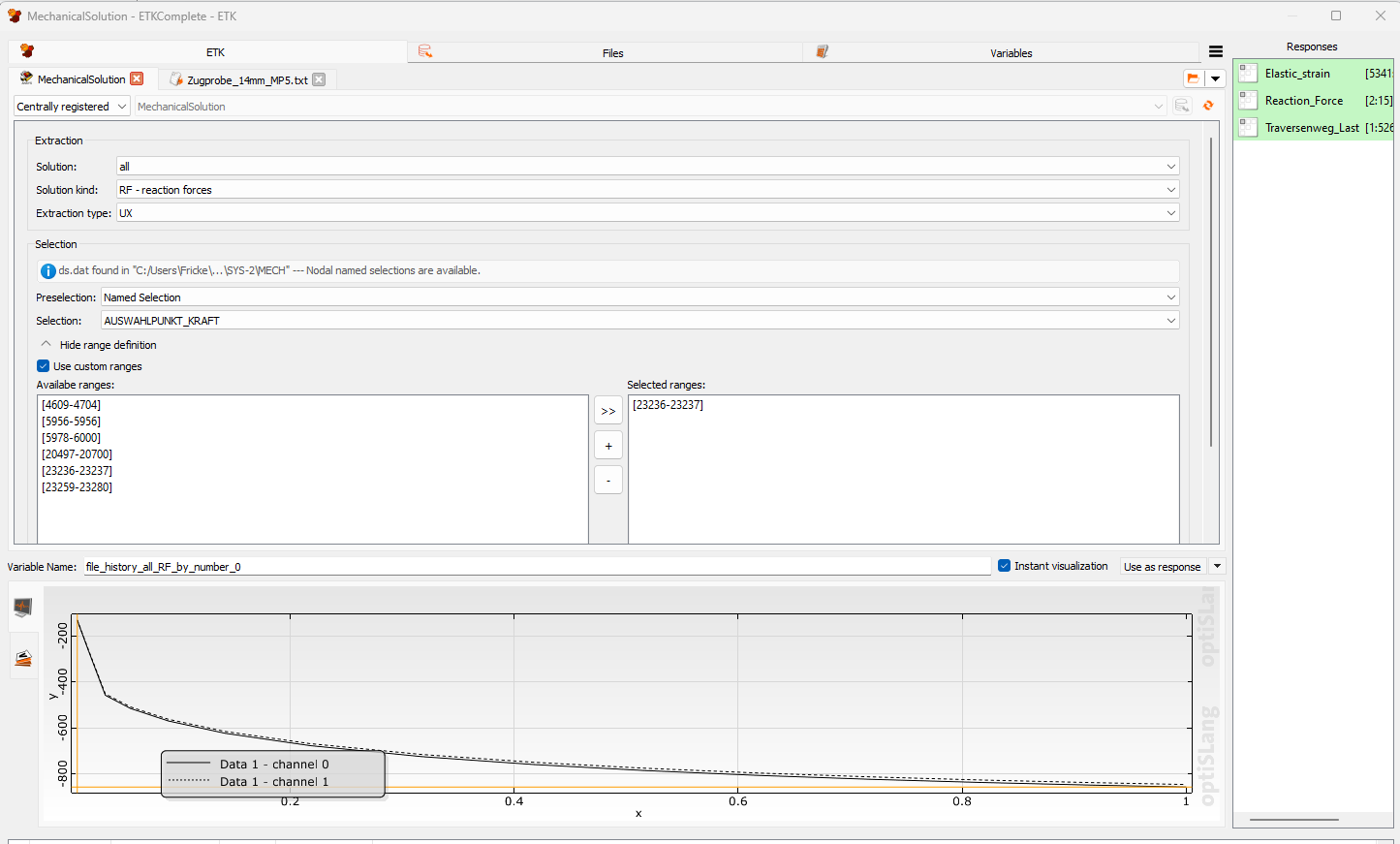The width and height of the screenshot is (1400, 844).
Task: Click the >> move ranges button
Action: coord(608,411)
